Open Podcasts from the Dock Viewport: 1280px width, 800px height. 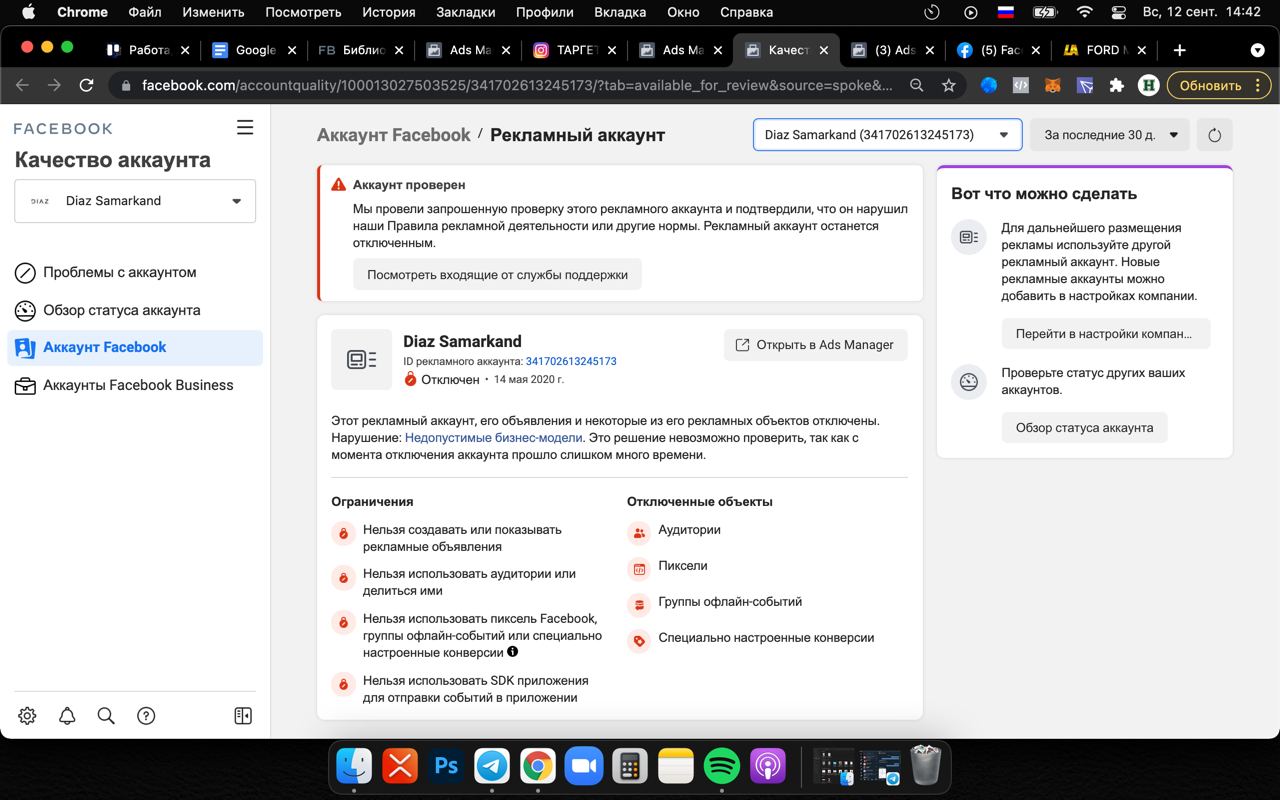pos(768,767)
